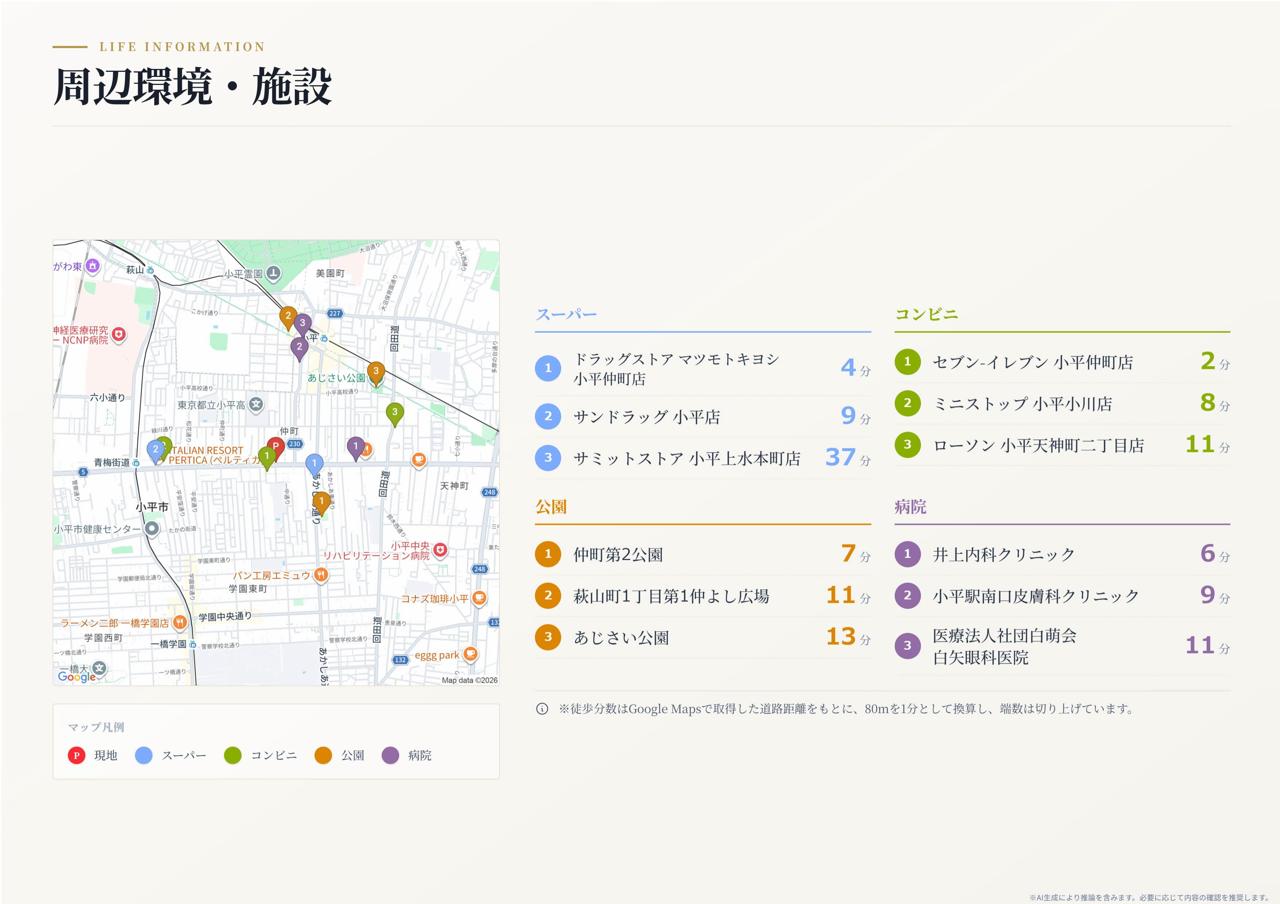Select blue supermarket pin 1 on the map
This screenshot has height=904, width=1280.
pos(314,465)
